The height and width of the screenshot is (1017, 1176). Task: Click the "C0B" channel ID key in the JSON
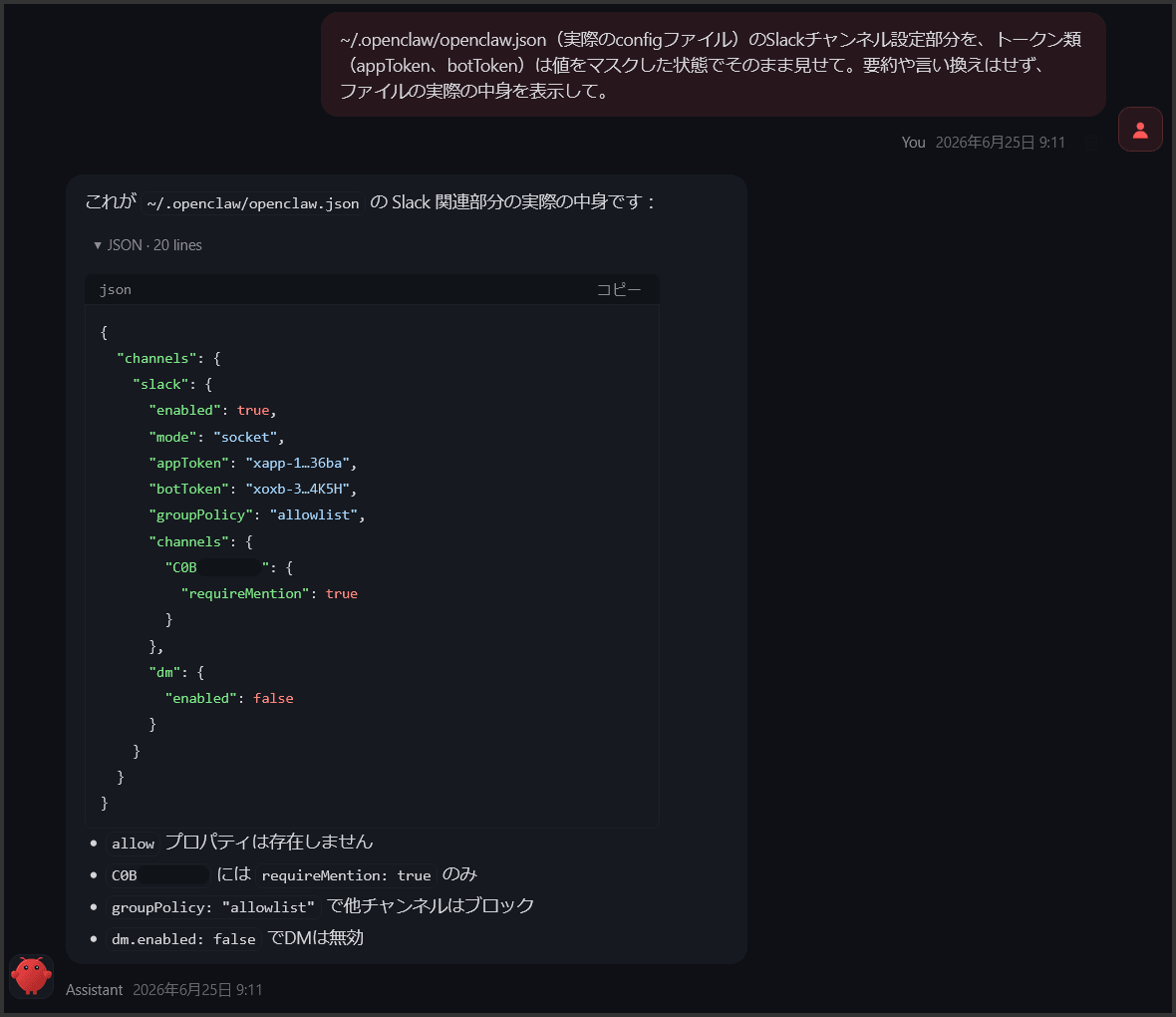229,567
